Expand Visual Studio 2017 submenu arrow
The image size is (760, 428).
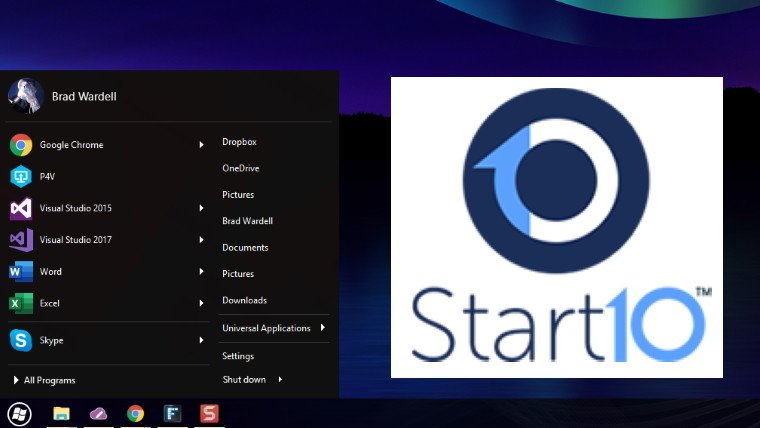click(201, 239)
